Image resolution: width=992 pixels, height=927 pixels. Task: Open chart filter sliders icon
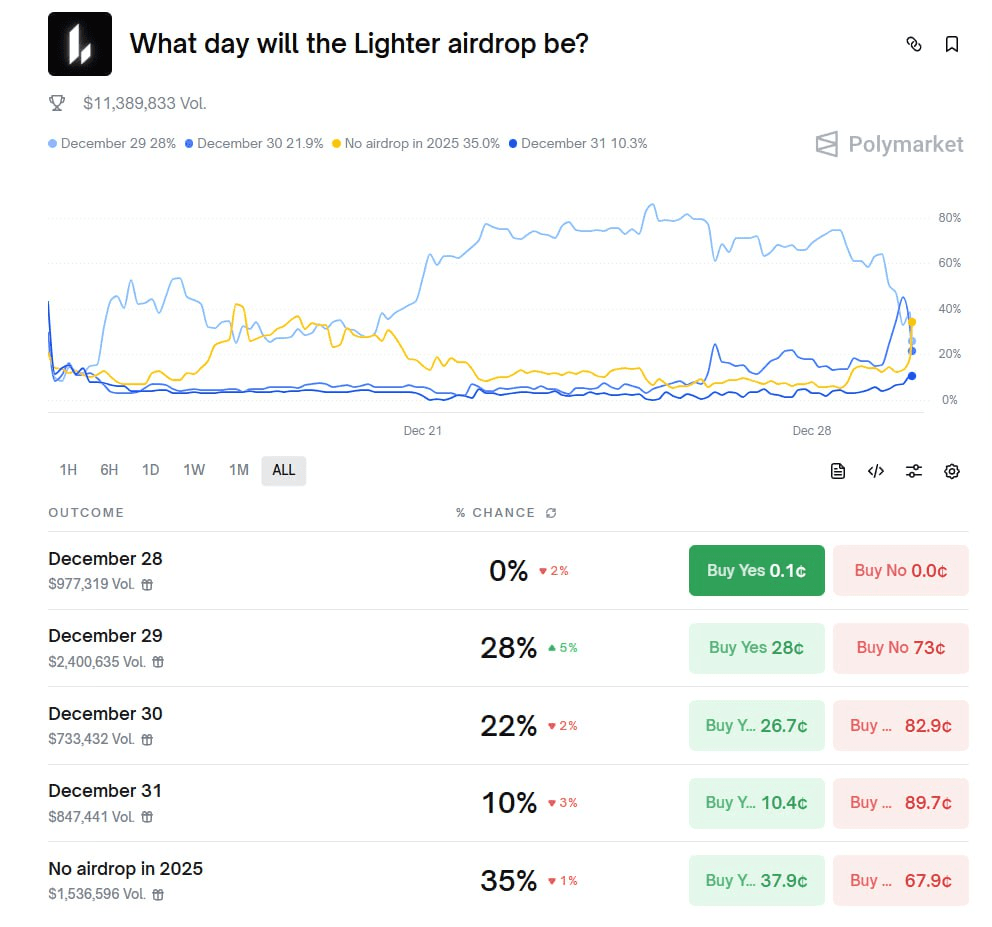[x=914, y=471]
